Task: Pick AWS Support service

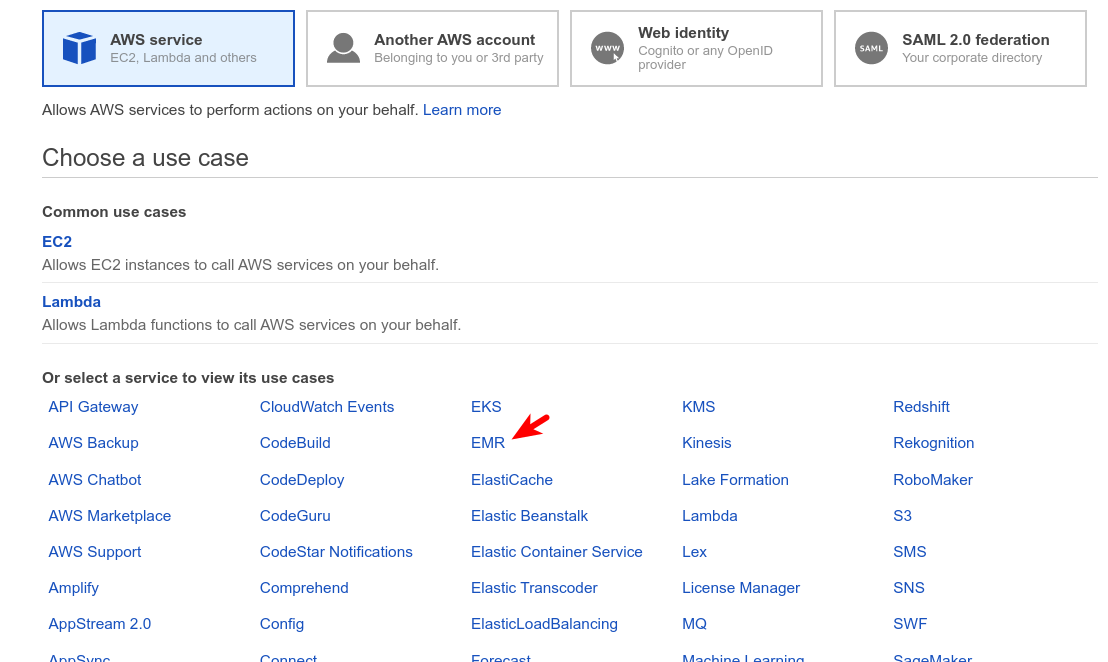Action: pos(95,552)
